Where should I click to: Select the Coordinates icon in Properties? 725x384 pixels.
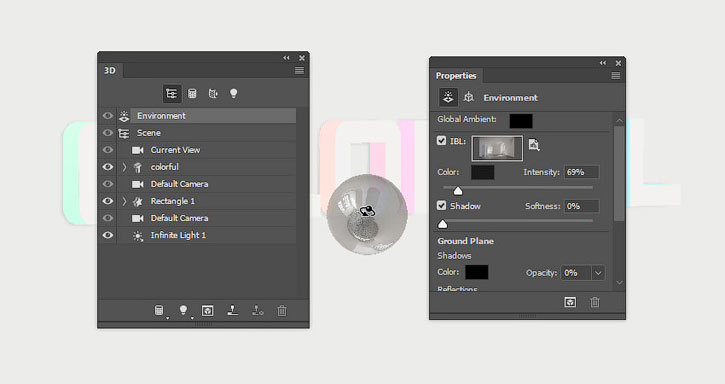pos(469,97)
